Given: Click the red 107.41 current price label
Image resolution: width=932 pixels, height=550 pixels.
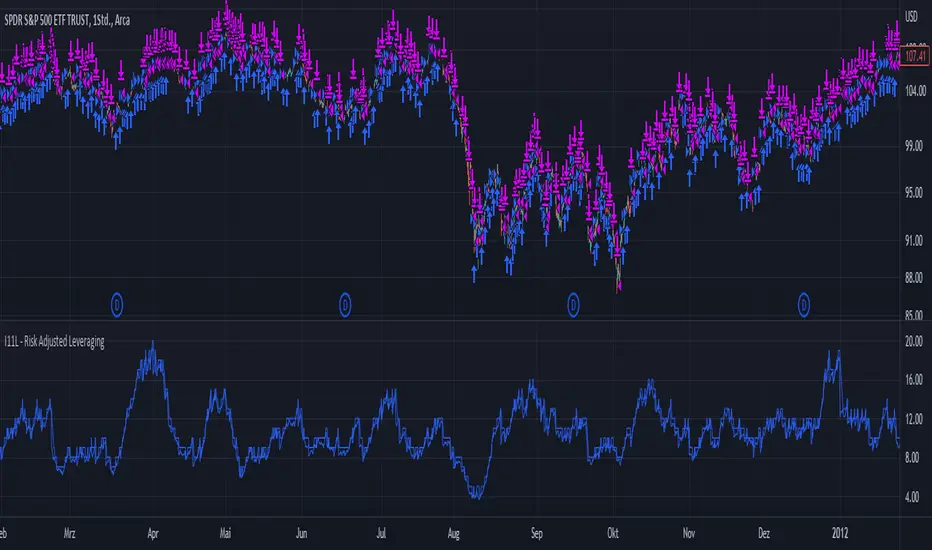Looking at the screenshot, I should (x=915, y=56).
